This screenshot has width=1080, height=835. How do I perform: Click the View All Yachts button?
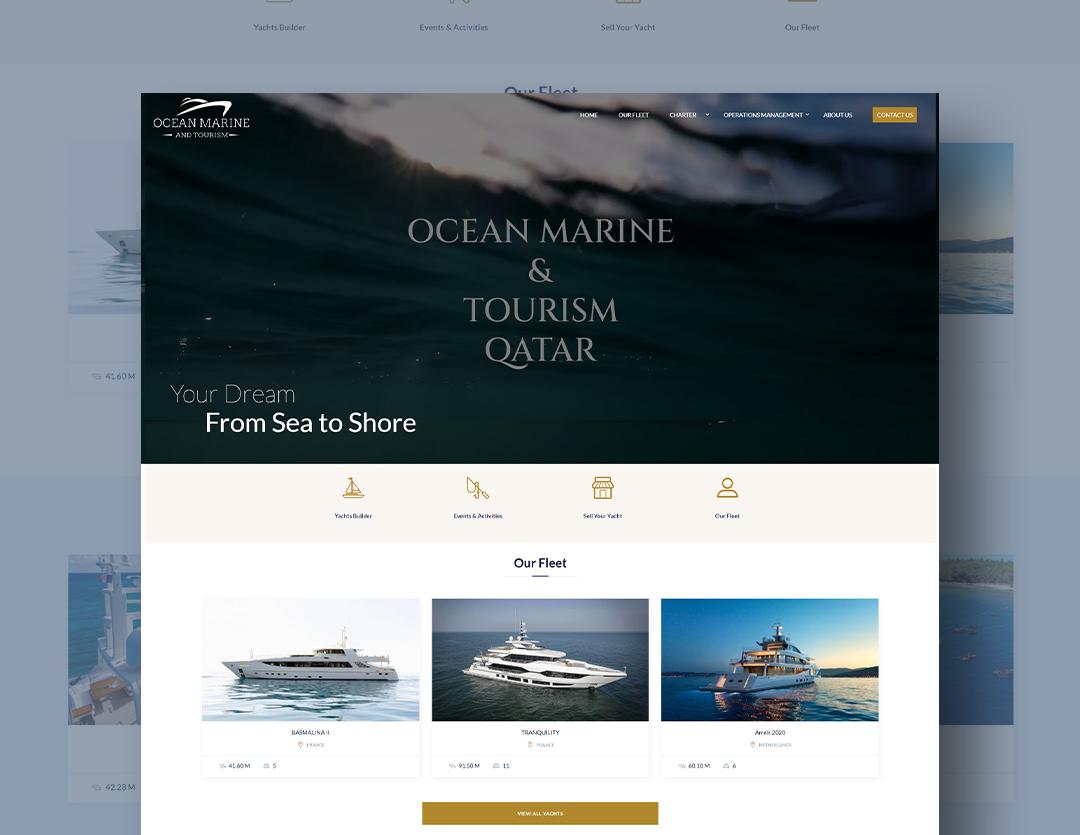540,814
